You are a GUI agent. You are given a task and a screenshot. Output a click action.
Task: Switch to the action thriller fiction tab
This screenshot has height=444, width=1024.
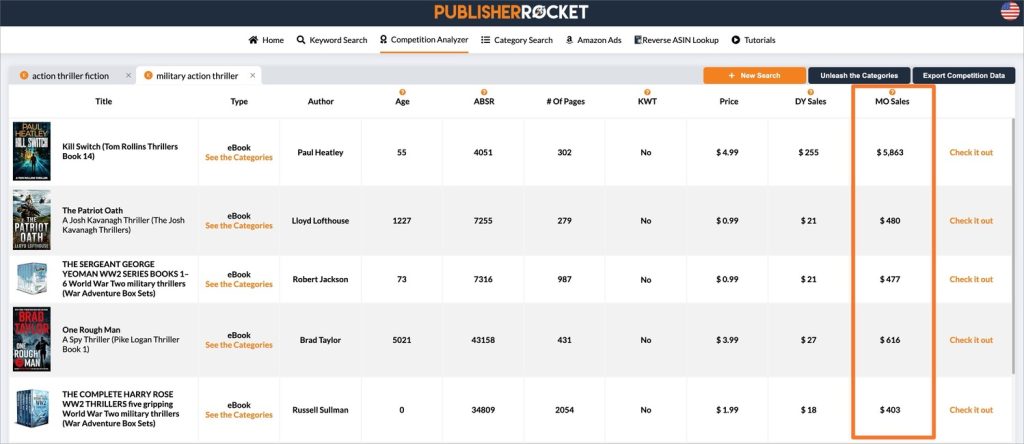click(x=71, y=76)
